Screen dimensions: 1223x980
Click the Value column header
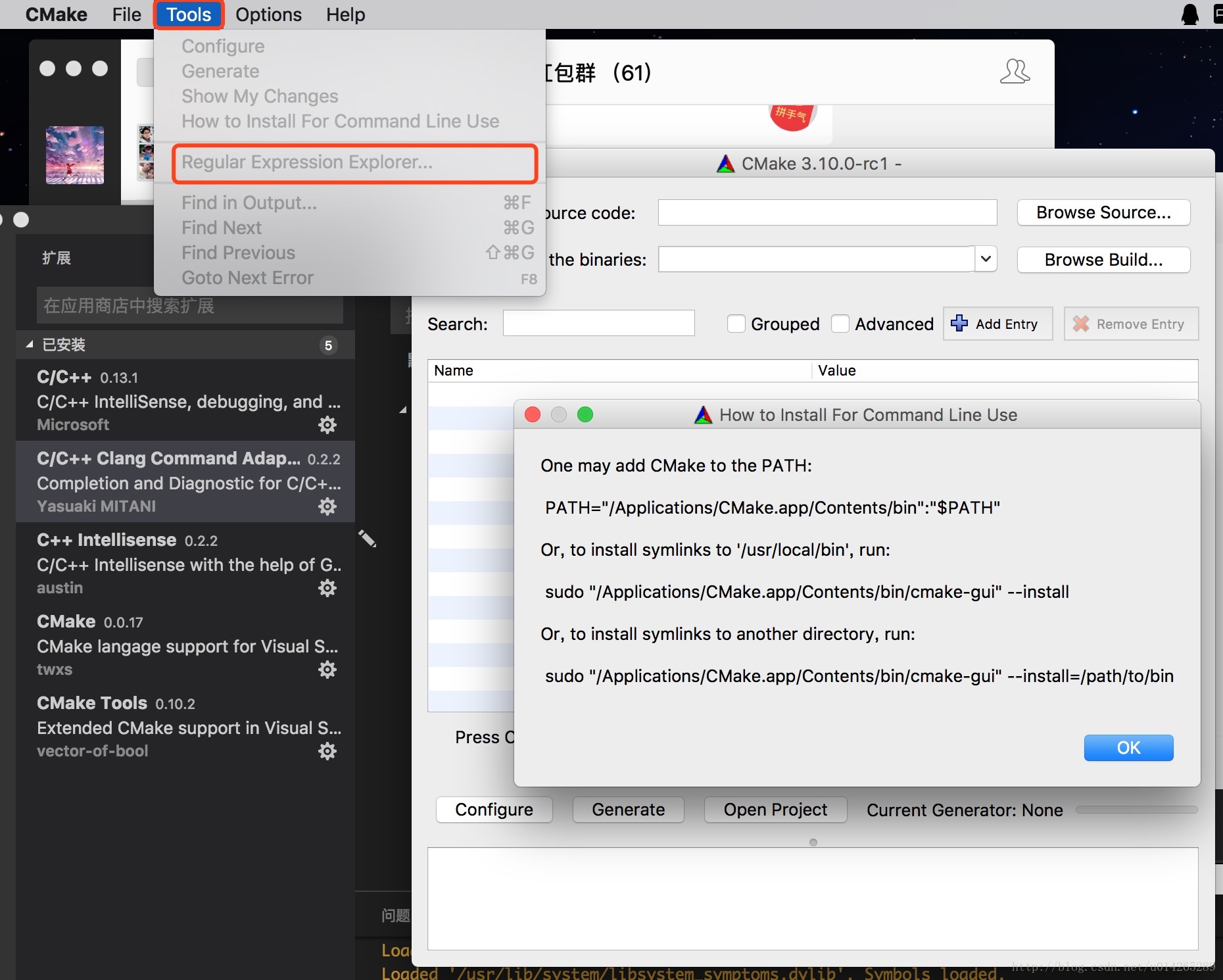coord(1005,370)
